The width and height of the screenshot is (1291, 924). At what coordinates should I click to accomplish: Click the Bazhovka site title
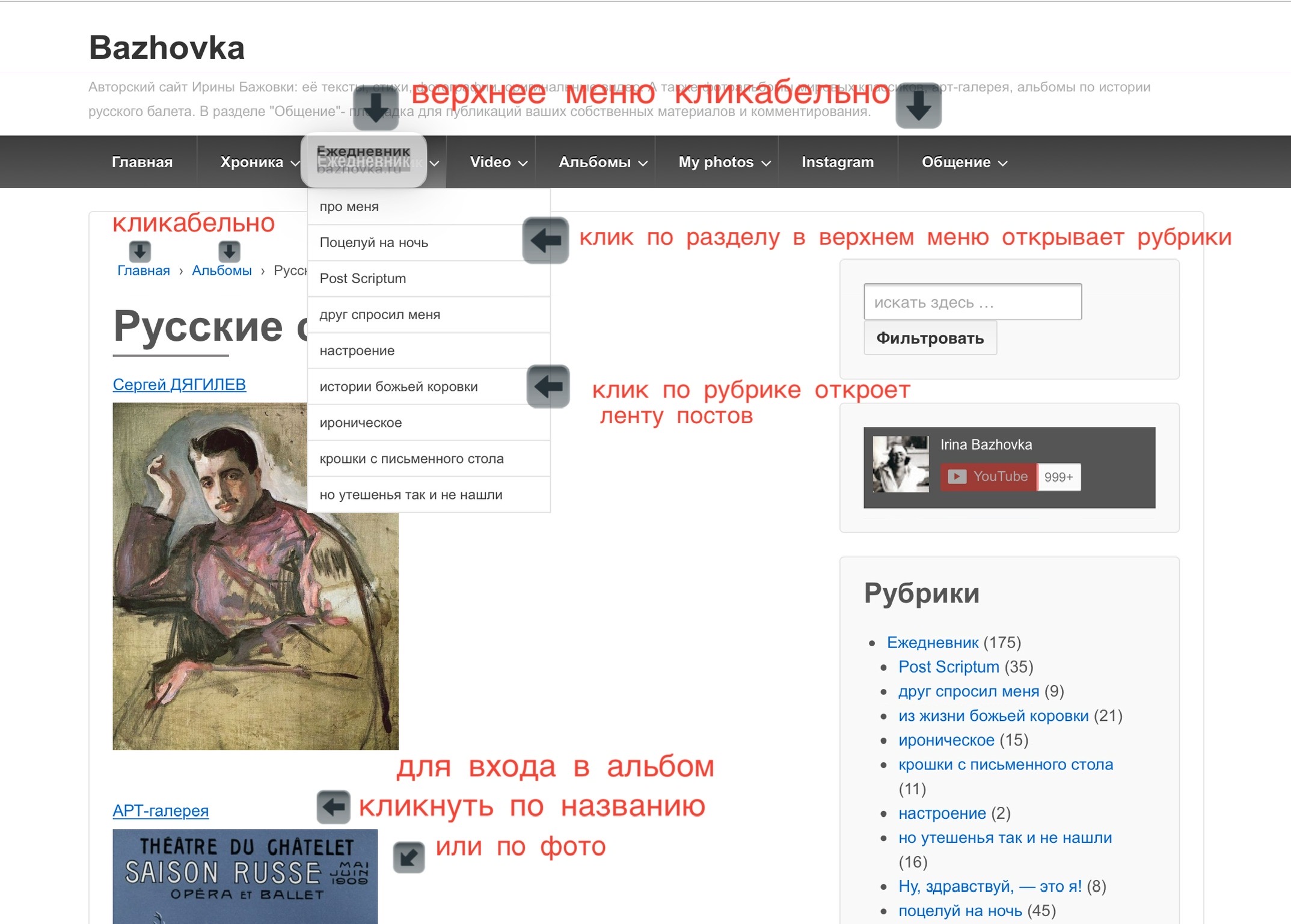167,47
